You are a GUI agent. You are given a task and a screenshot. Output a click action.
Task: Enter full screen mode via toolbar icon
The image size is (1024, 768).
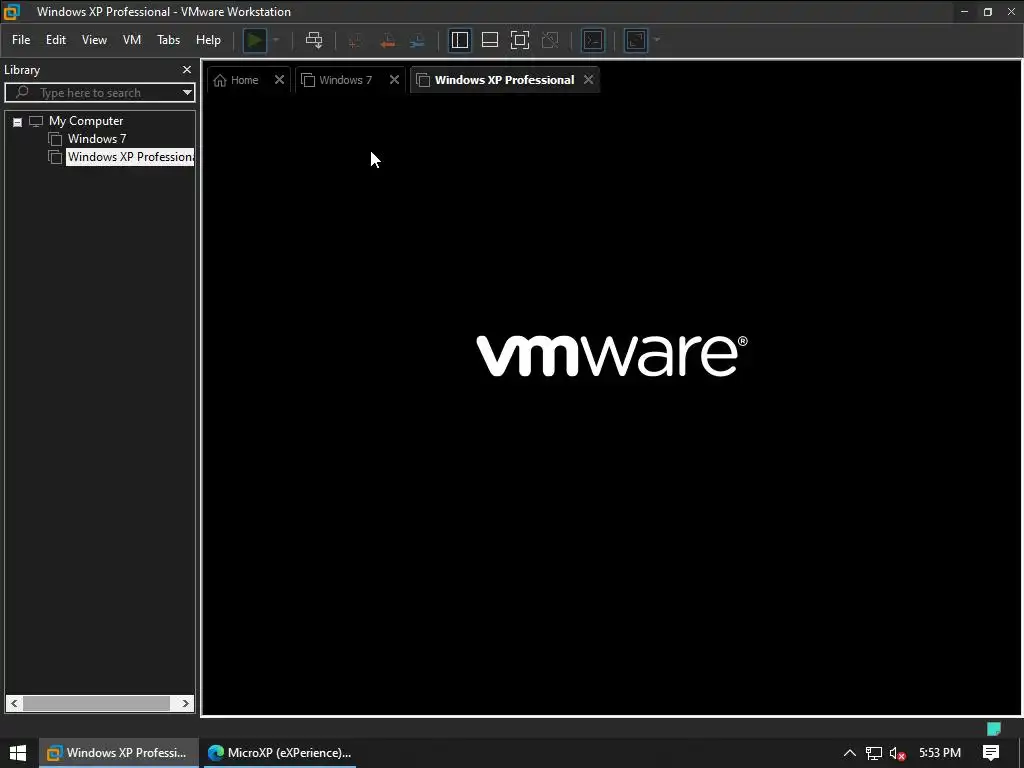click(520, 40)
